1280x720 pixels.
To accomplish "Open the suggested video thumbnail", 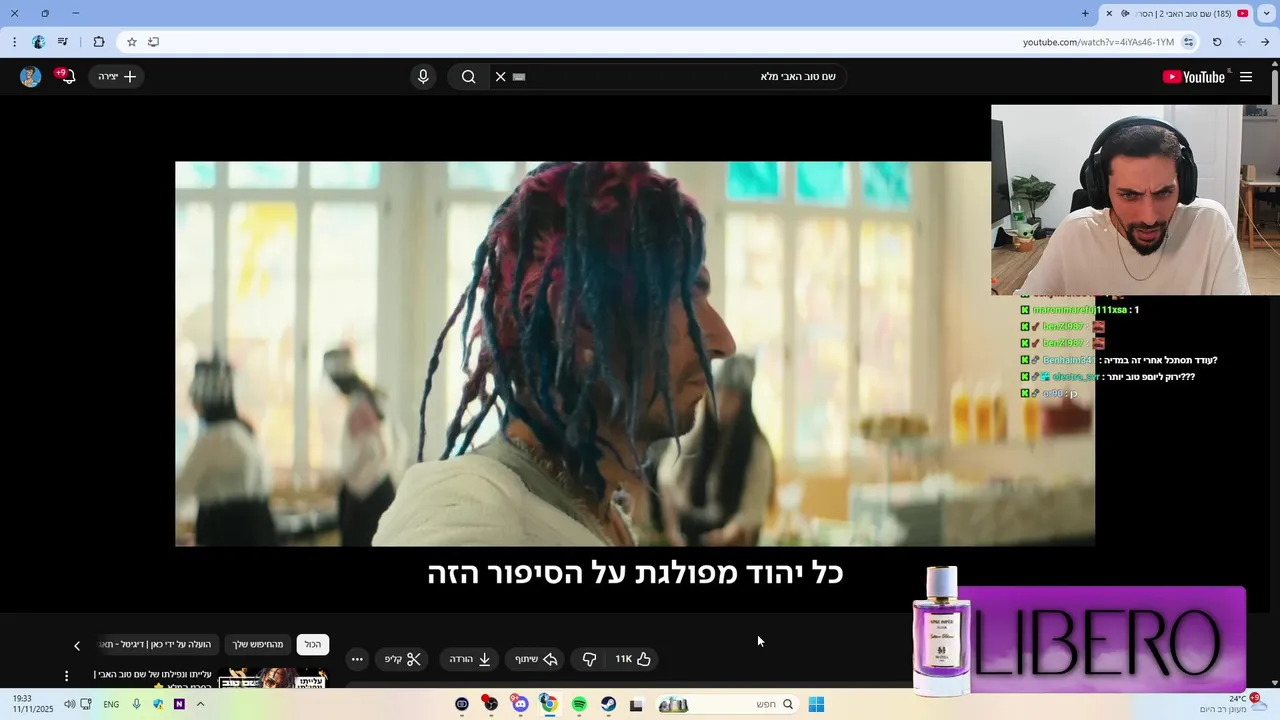I will coord(273,678).
